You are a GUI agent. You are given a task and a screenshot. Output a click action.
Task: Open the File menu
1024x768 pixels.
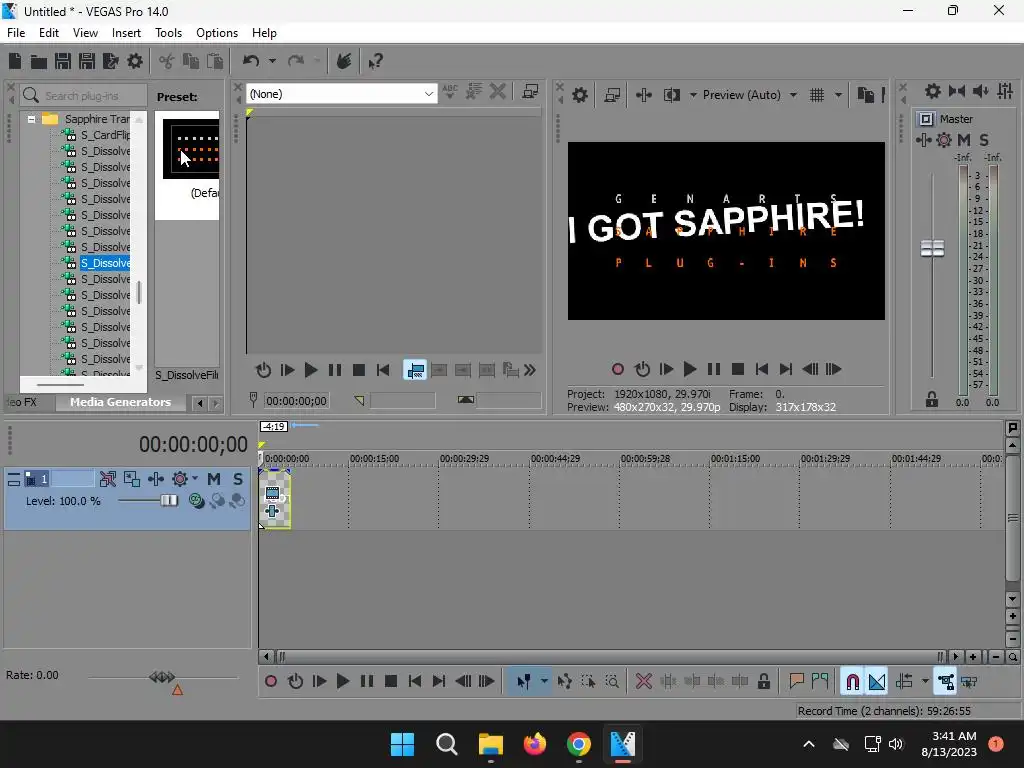click(16, 33)
